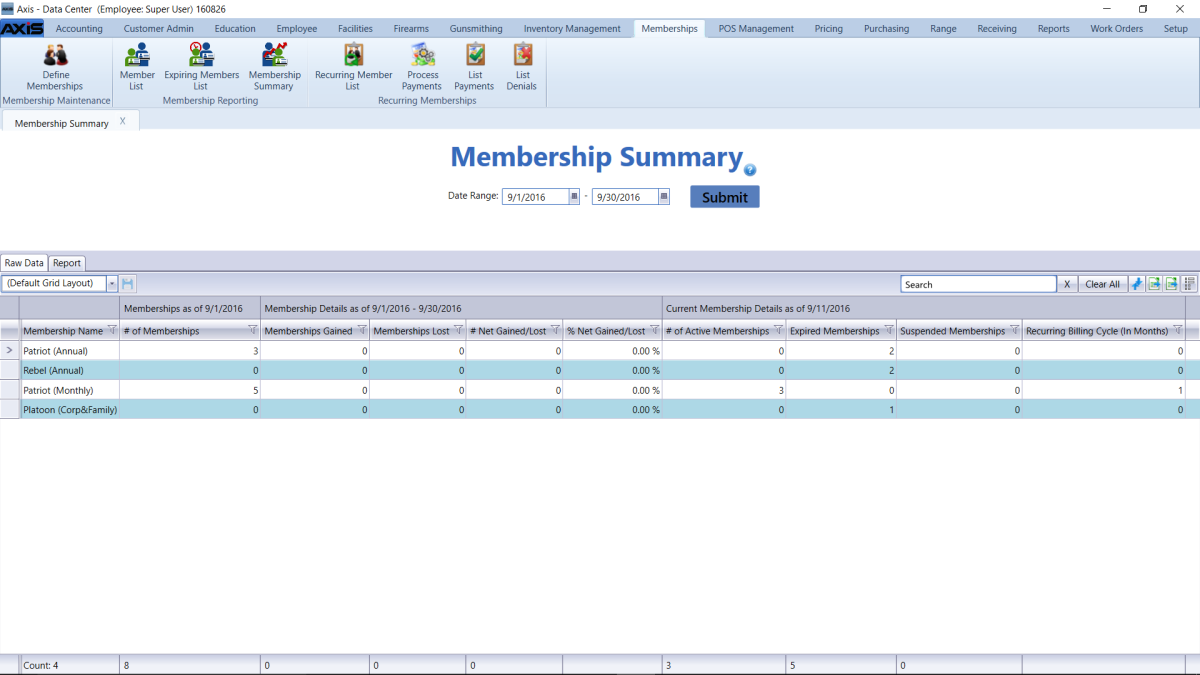Screen dimensions: 1200x675
Task: Switch to Inventory Management tab
Action: (572, 29)
